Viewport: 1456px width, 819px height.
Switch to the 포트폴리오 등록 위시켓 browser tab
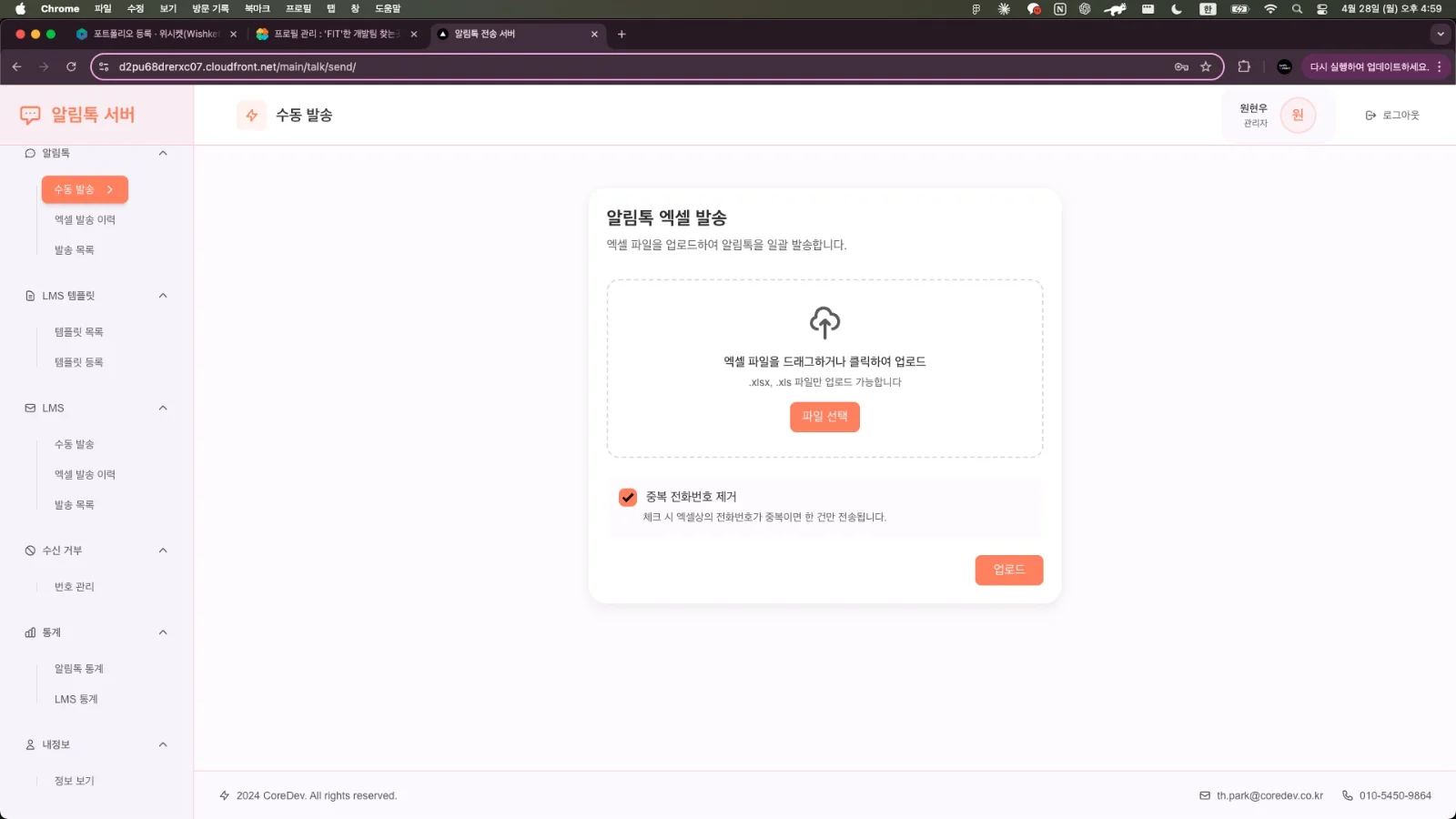[x=157, y=35]
